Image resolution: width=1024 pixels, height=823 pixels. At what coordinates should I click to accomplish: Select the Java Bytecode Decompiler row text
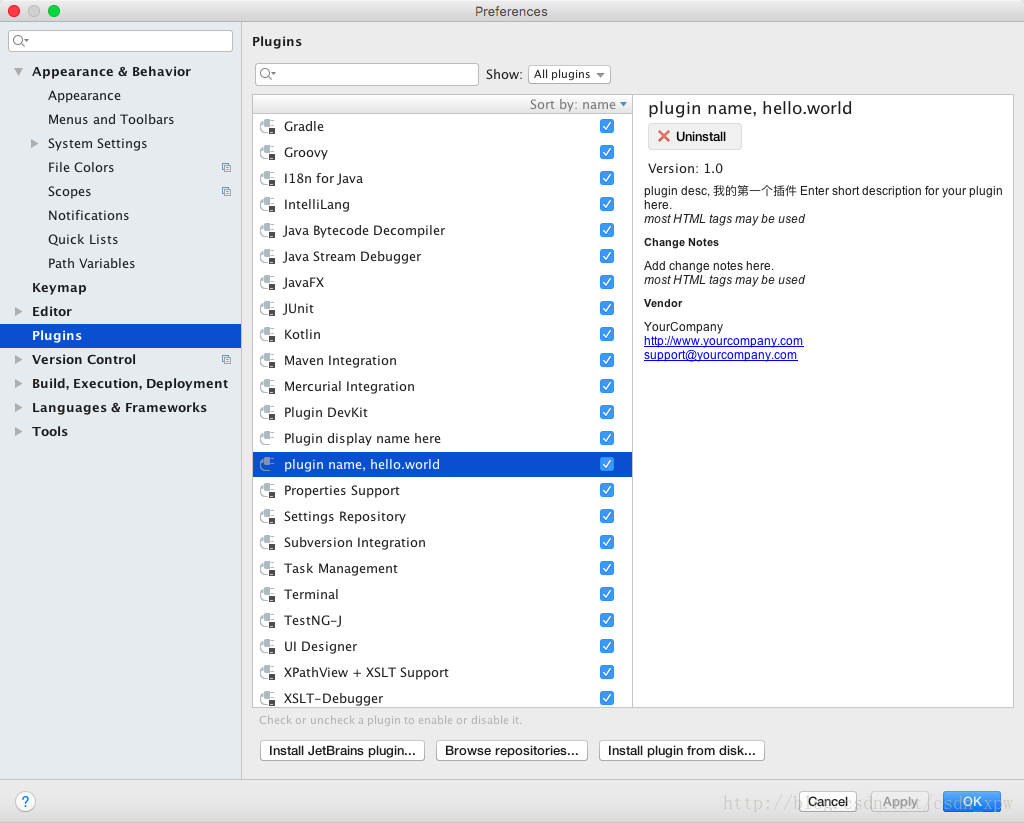364,231
